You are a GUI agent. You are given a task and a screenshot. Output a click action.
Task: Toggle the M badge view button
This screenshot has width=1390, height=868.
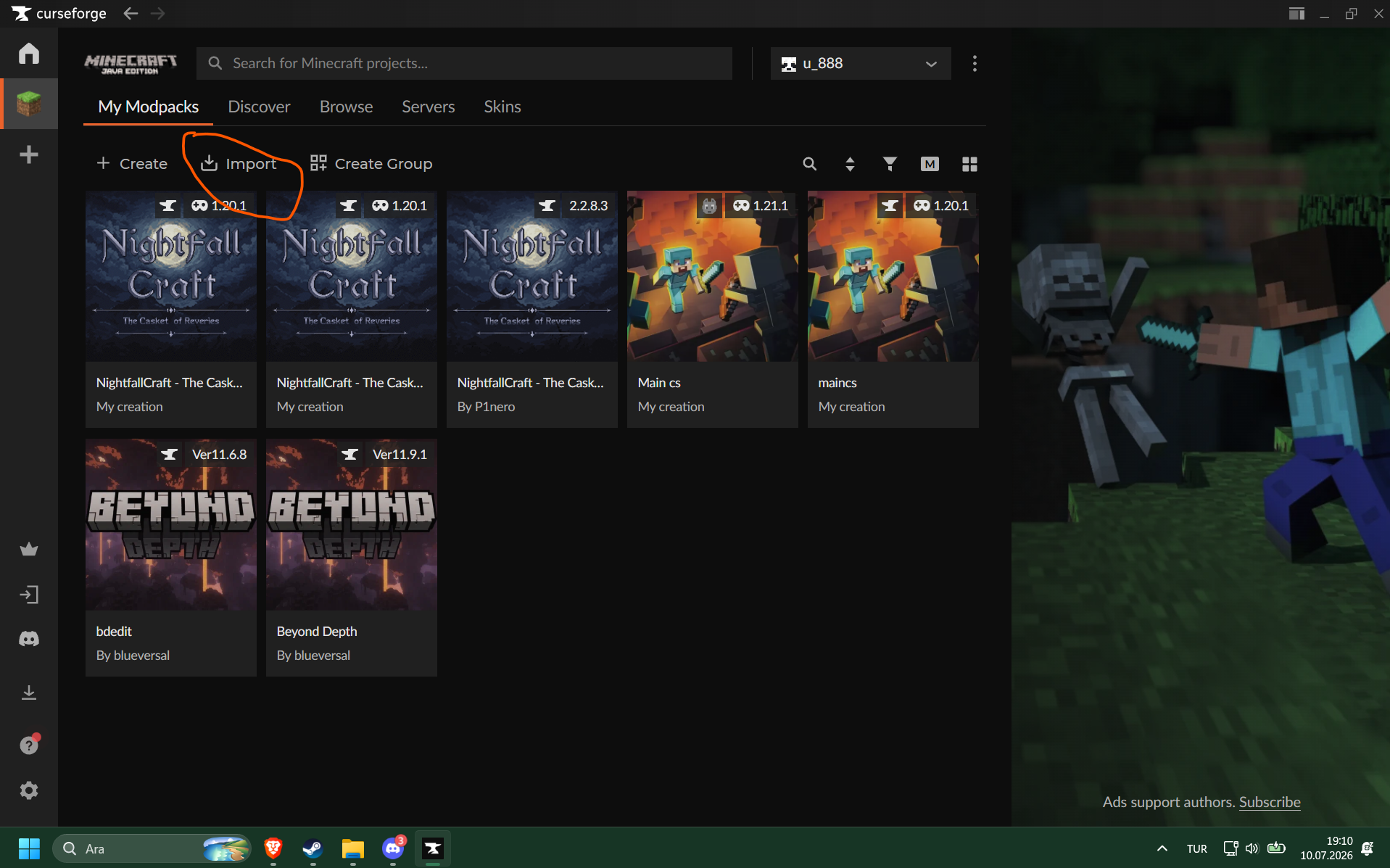point(930,164)
